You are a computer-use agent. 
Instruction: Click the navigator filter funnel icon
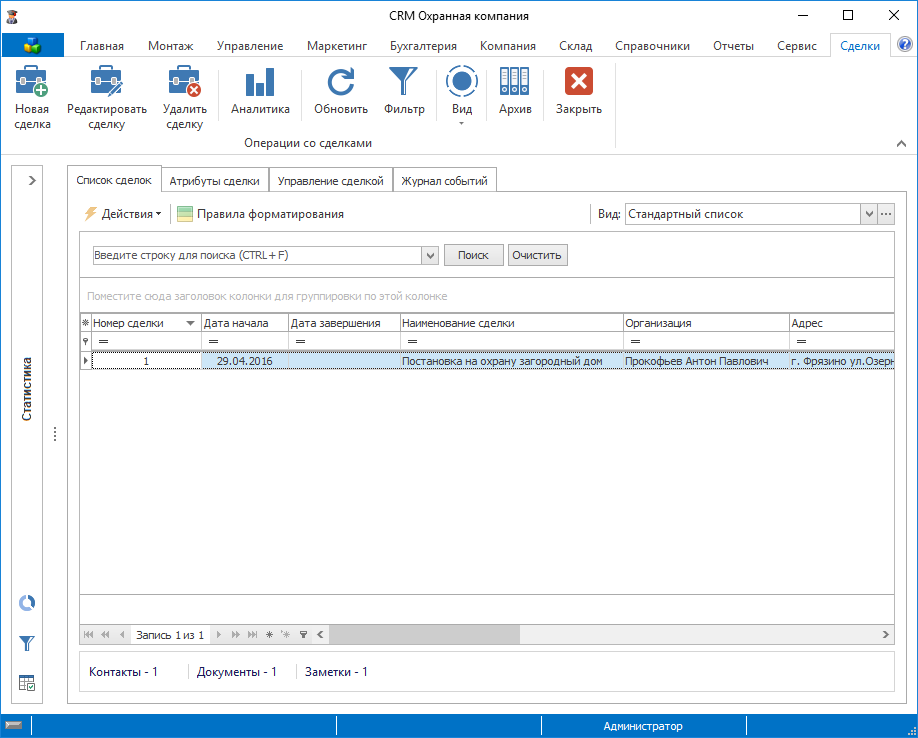coord(303,634)
